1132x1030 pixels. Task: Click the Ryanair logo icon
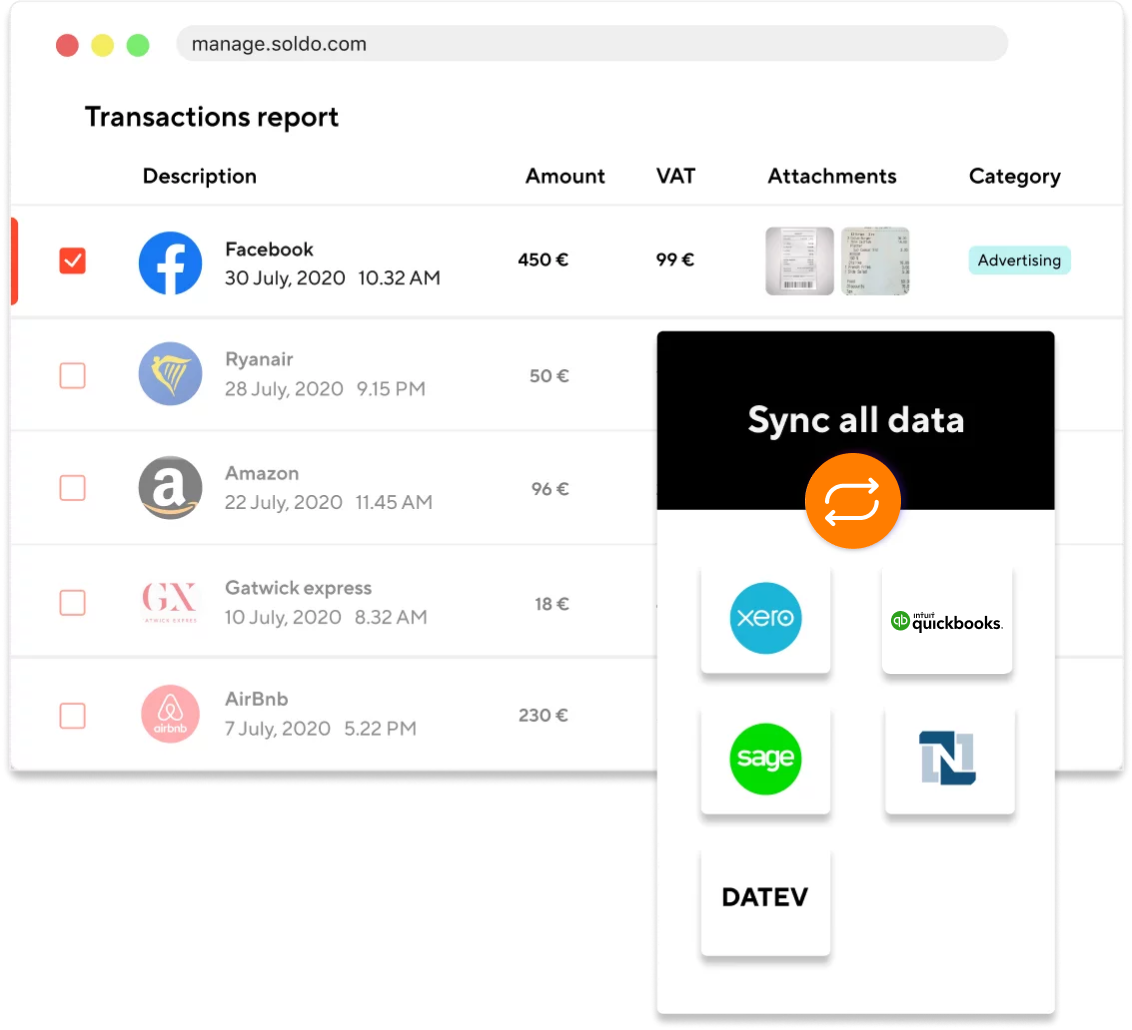[x=170, y=374]
